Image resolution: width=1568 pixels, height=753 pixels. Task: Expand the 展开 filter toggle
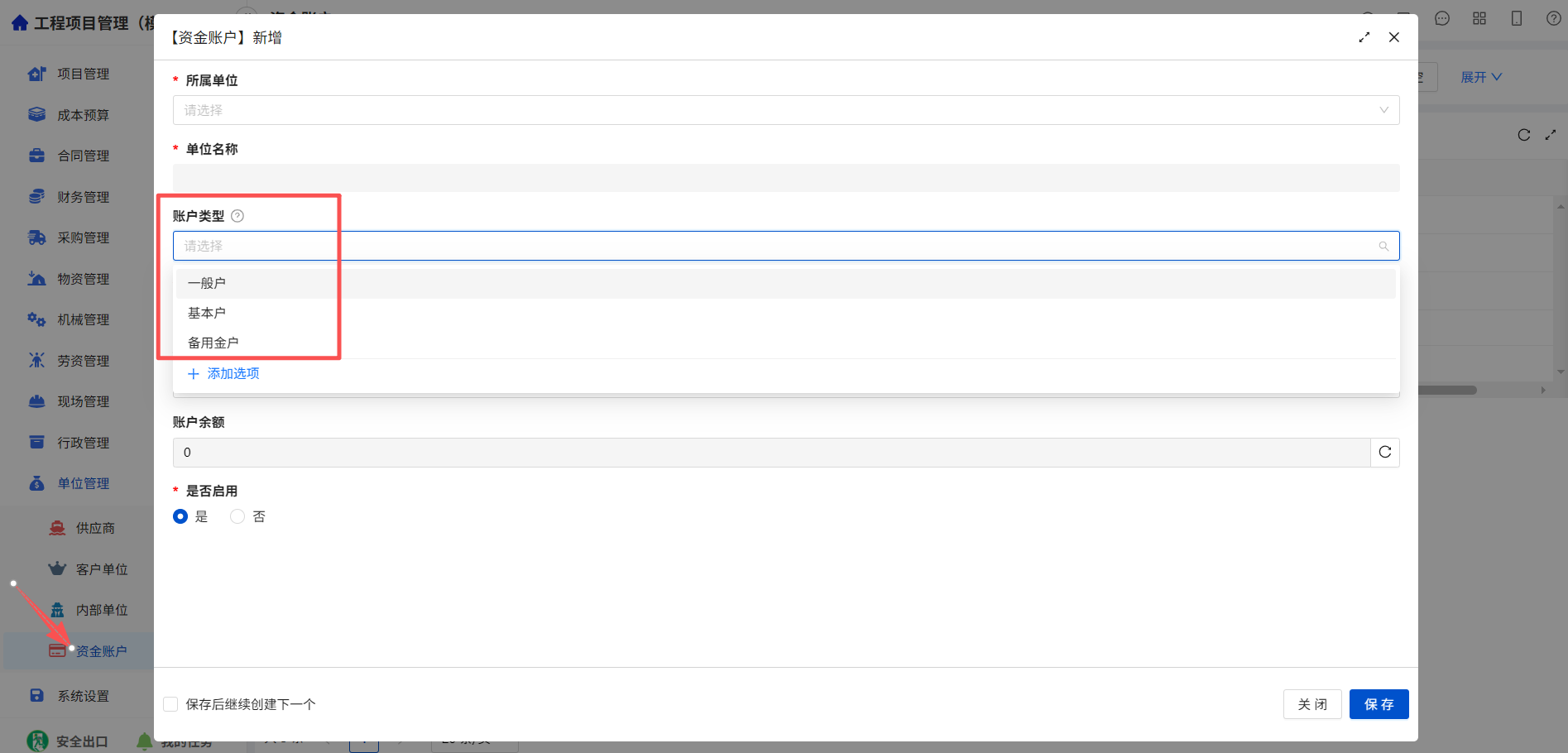coord(1481,77)
